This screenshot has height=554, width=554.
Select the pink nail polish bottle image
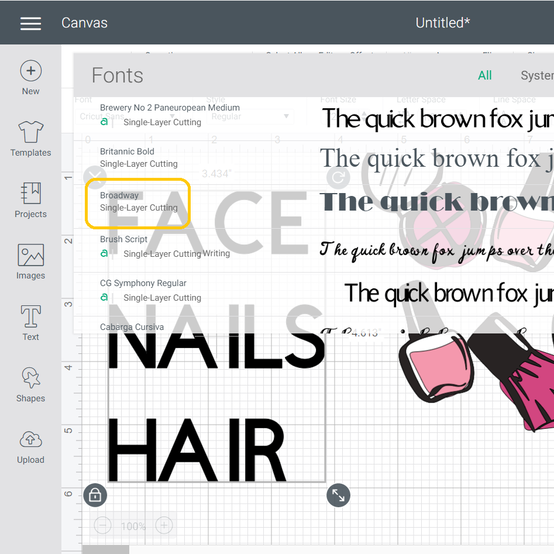coord(436,366)
